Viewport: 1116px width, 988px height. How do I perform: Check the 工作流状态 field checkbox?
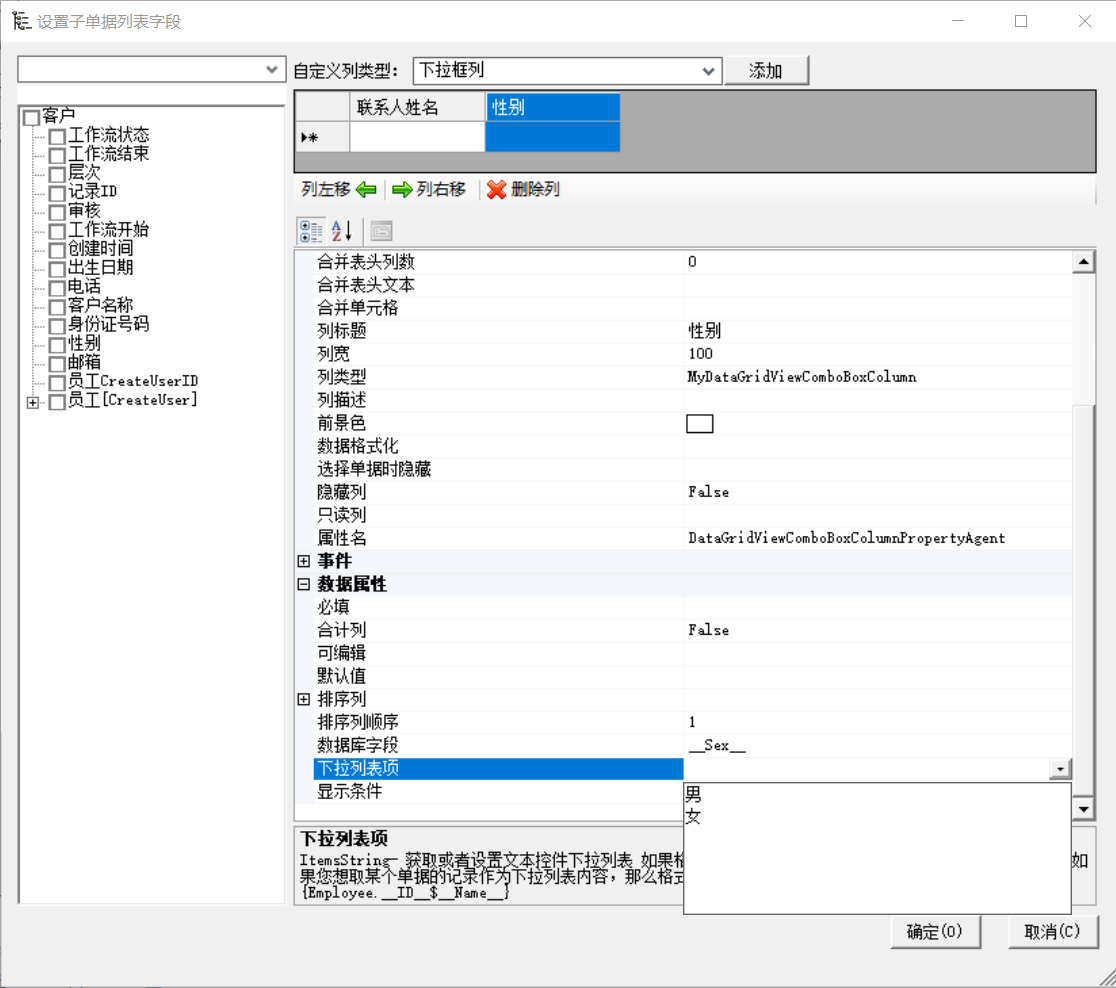(x=58, y=136)
